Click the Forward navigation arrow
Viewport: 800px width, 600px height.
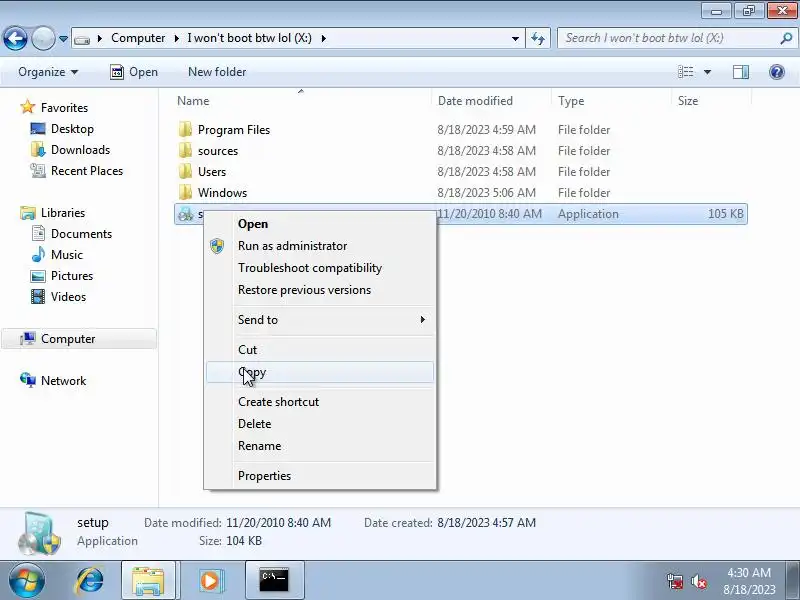pyautogui.click(x=43, y=38)
